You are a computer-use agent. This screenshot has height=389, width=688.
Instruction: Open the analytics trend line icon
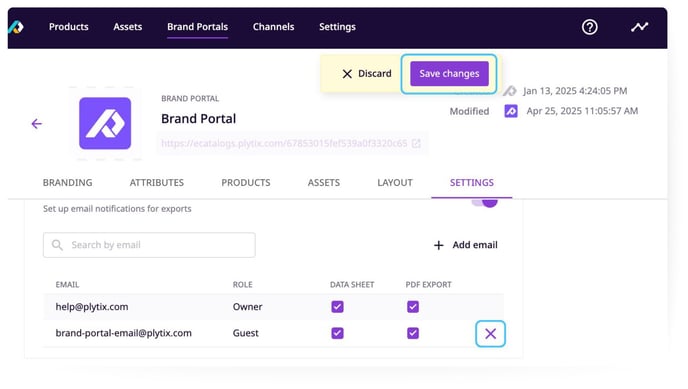[x=639, y=27]
